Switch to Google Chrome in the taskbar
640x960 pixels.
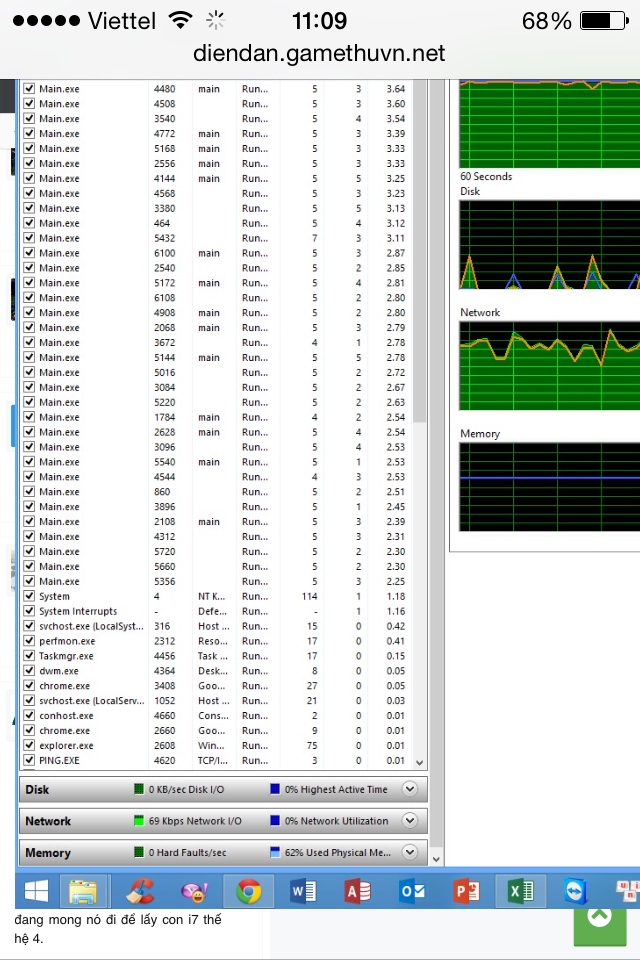(x=248, y=890)
